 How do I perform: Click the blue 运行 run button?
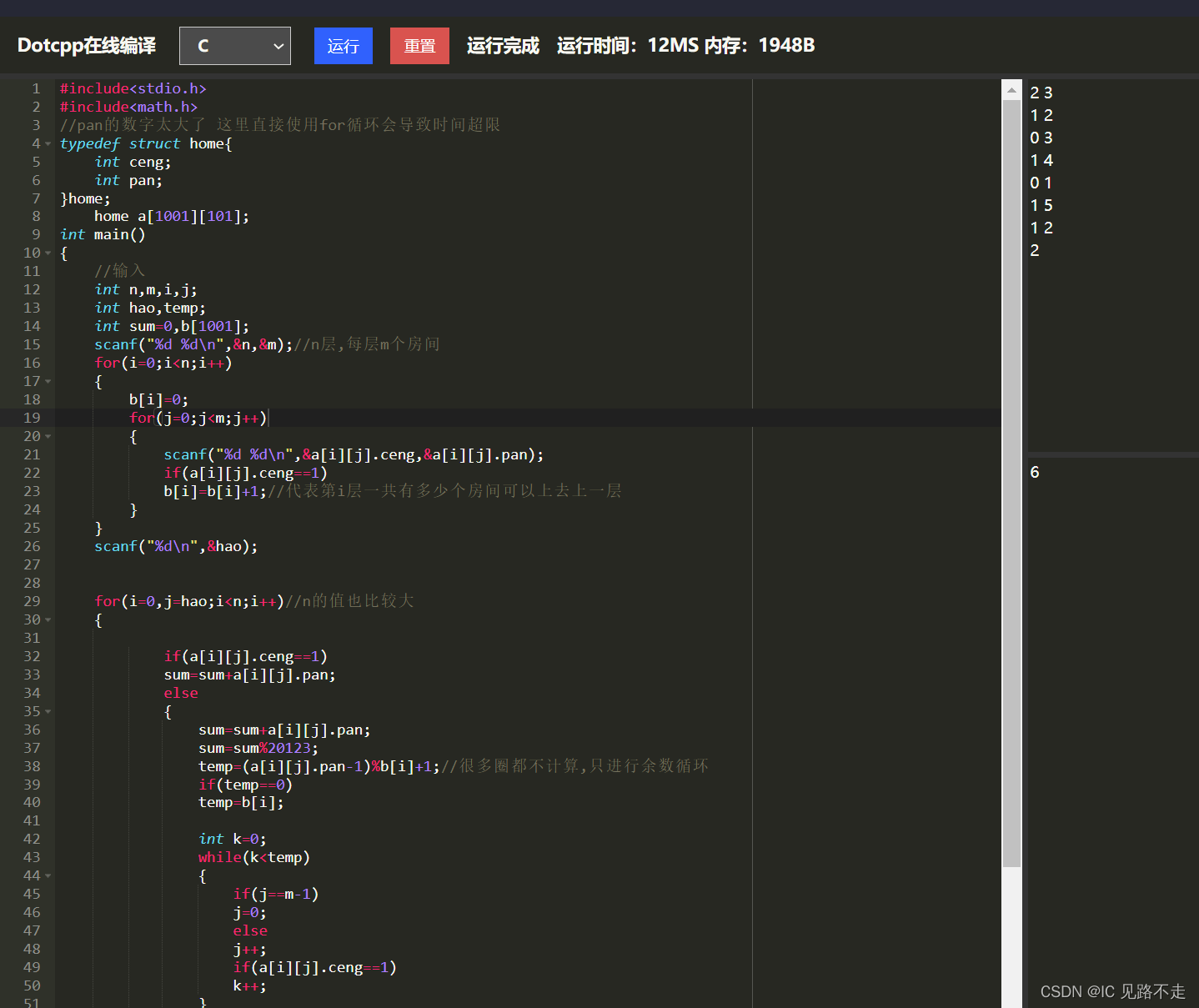(x=343, y=46)
